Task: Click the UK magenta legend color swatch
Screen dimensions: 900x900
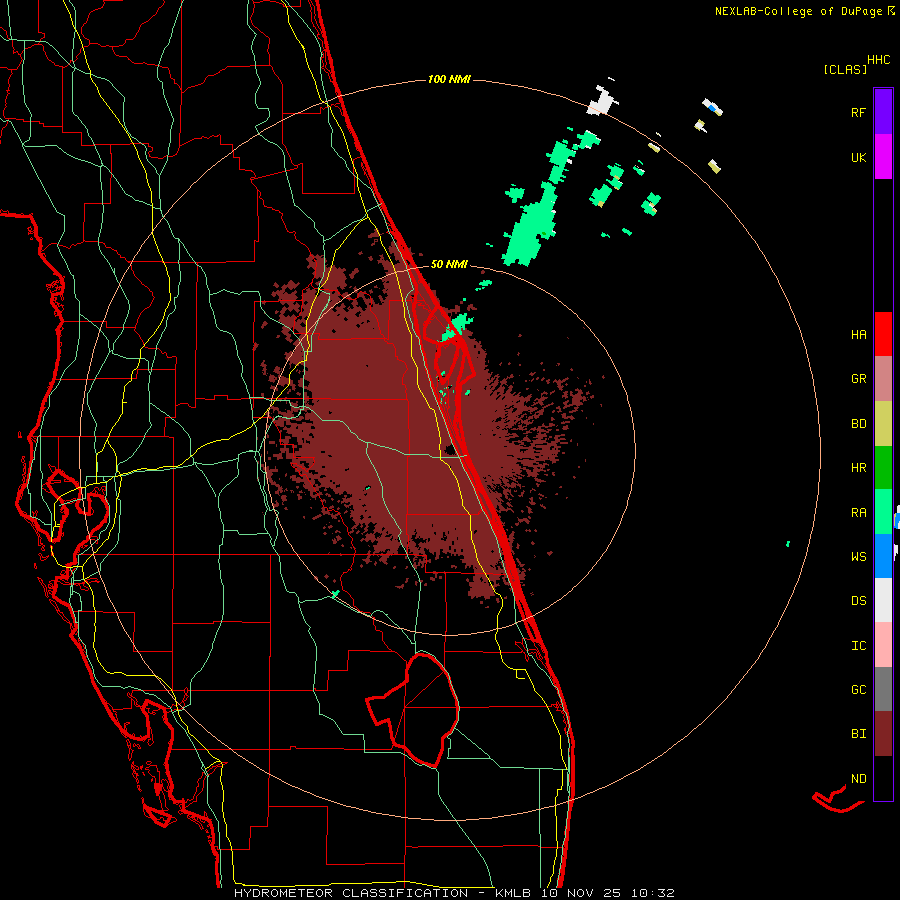Action: tap(883, 157)
